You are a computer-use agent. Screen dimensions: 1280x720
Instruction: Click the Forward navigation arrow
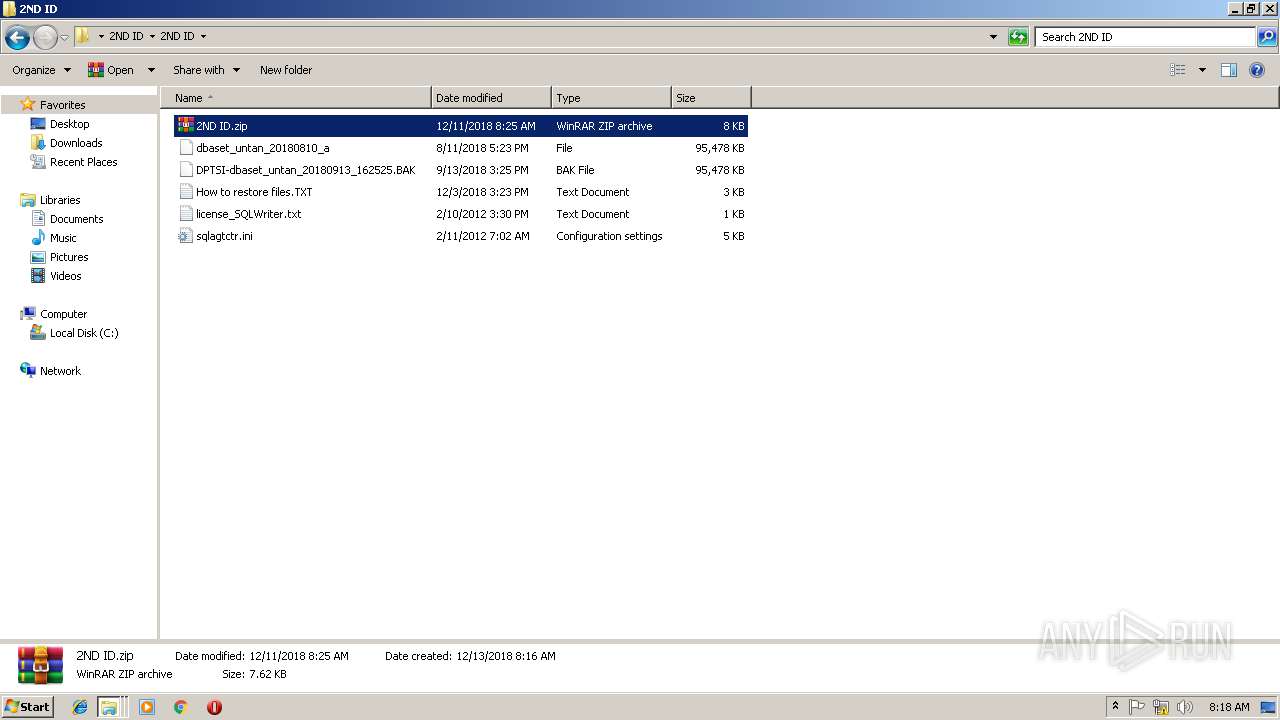pos(45,37)
